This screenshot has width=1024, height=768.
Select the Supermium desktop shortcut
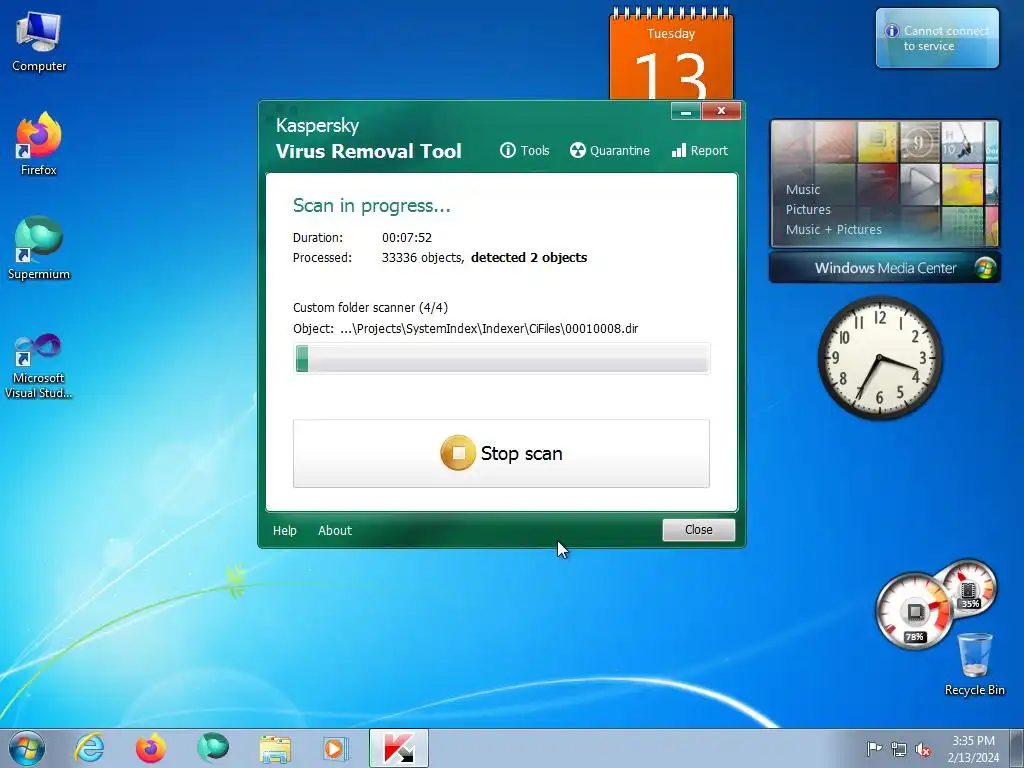pos(39,249)
